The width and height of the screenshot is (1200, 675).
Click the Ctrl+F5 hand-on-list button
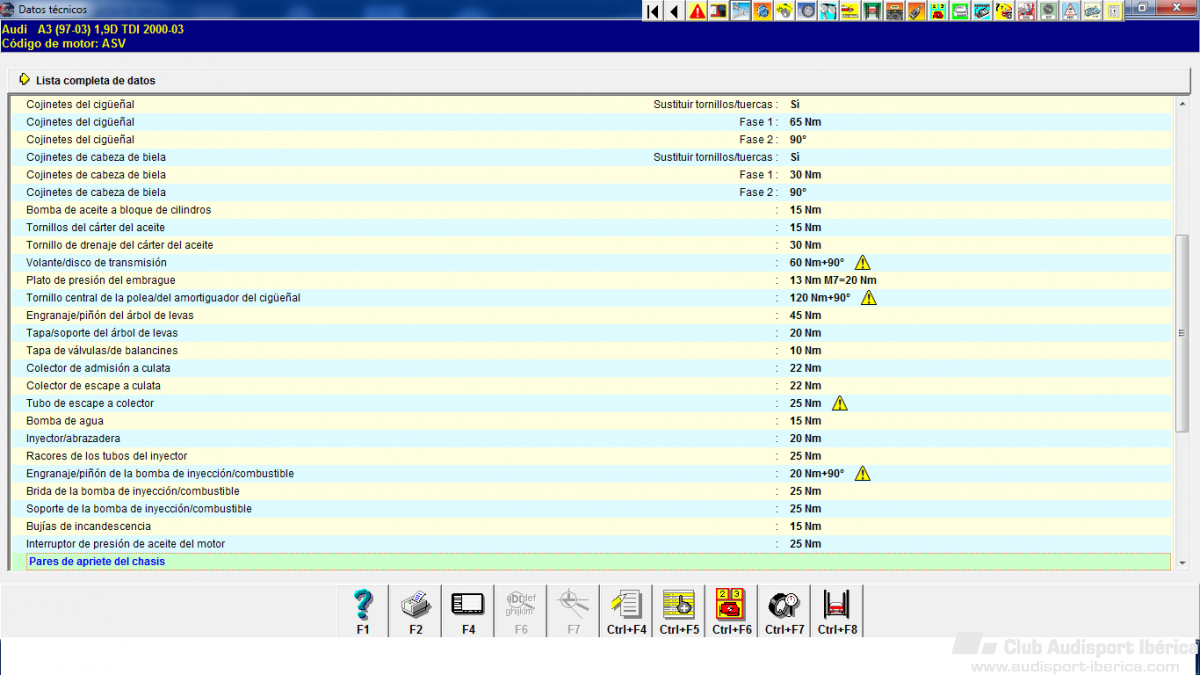click(679, 611)
